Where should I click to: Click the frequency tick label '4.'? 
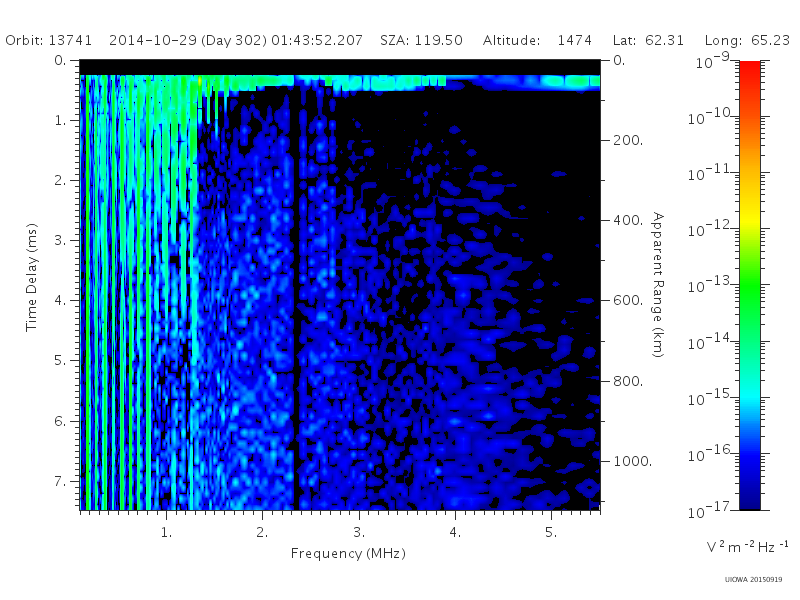coord(455,532)
